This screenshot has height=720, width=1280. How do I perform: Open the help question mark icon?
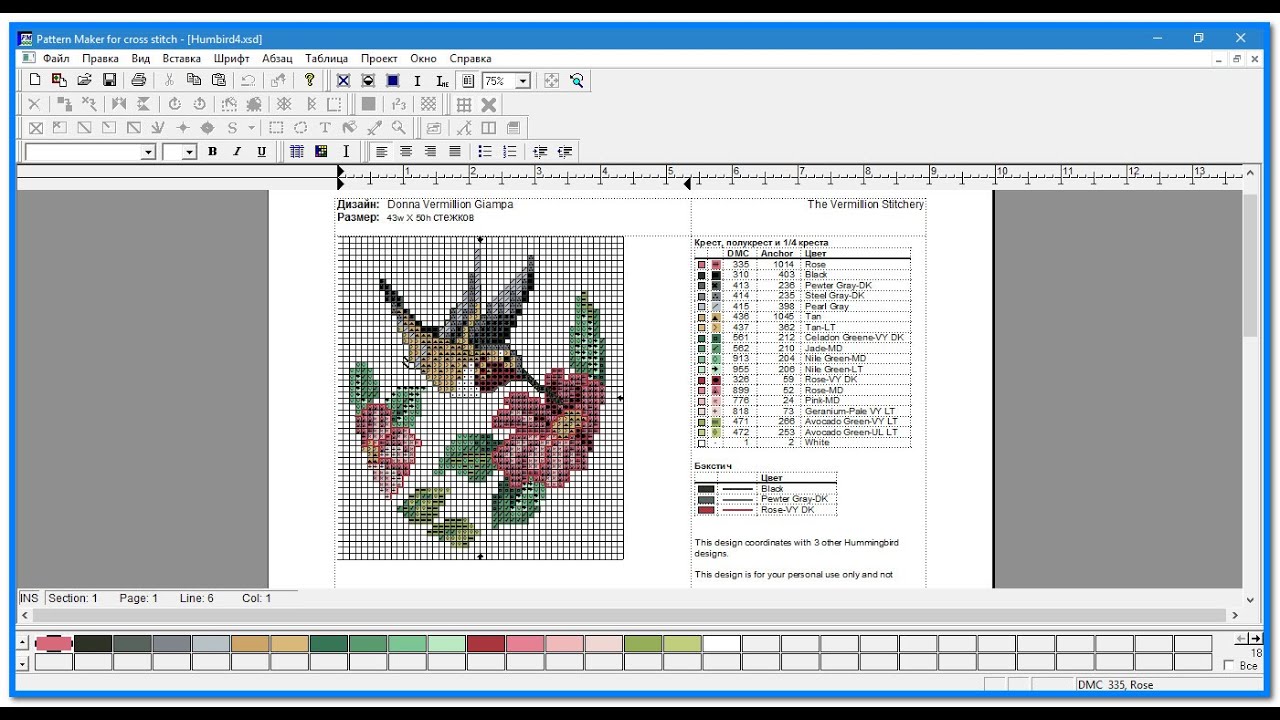pyautogui.click(x=310, y=80)
